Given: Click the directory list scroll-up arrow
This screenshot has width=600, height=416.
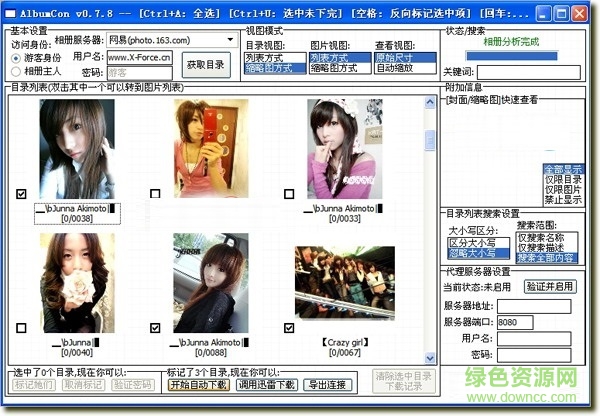Looking at the screenshot, I should coord(430,102).
